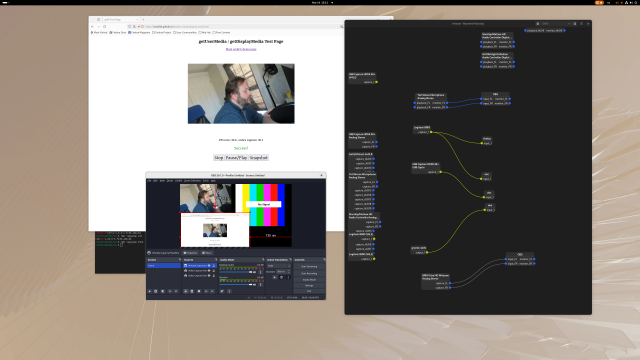Hide the second Video Capture Device source
The width and height of the screenshot is (640, 360).
pyautogui.click(x=209, y=276)
